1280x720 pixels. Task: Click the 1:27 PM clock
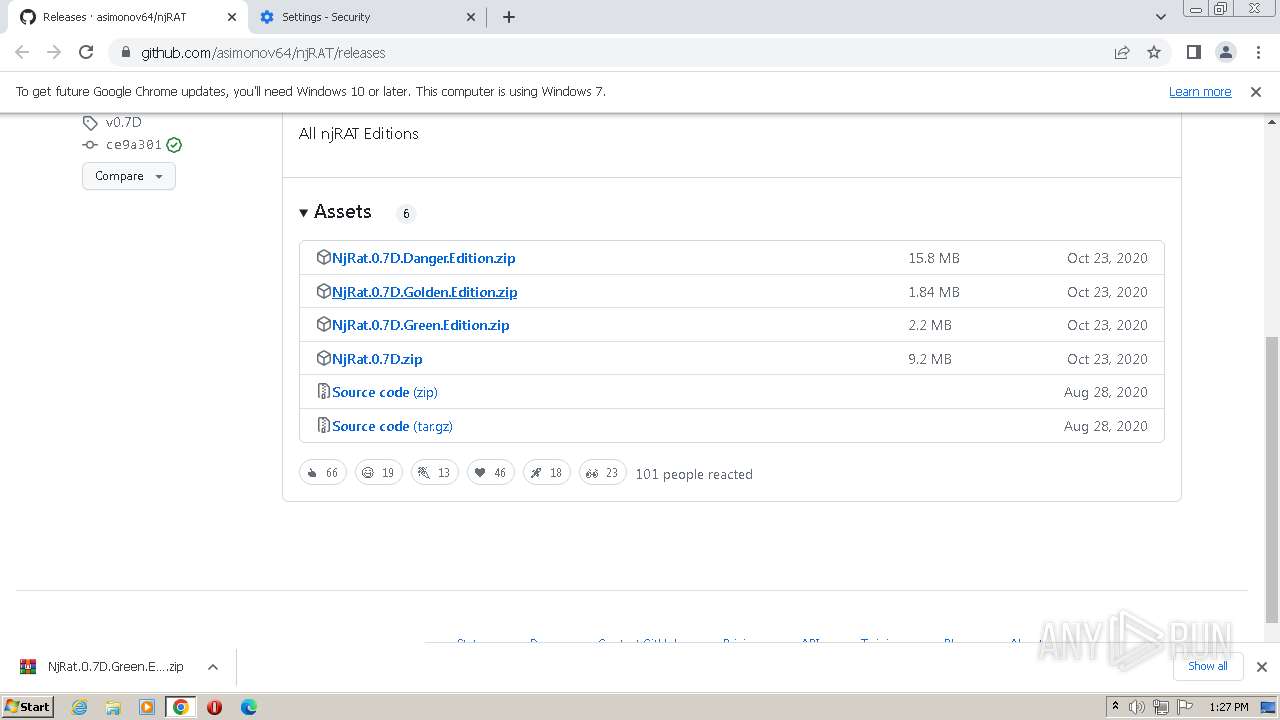point(1228,707)
